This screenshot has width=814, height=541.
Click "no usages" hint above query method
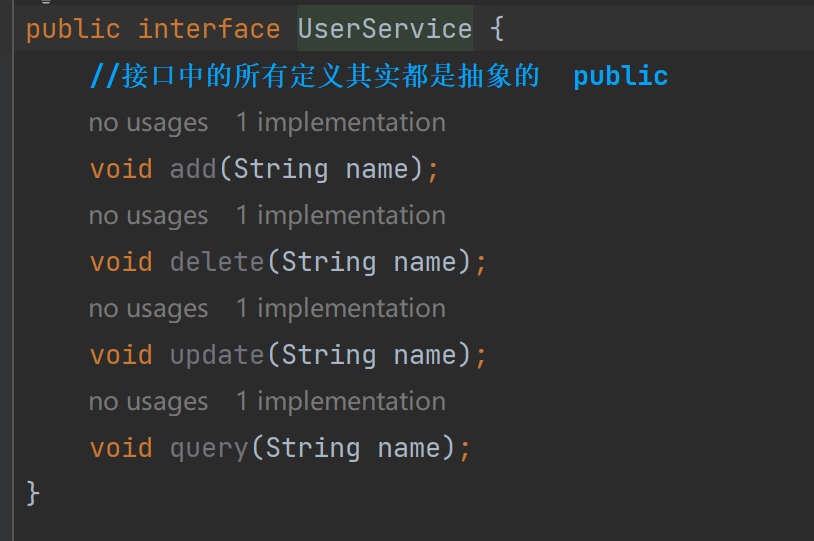coord(148,402)
